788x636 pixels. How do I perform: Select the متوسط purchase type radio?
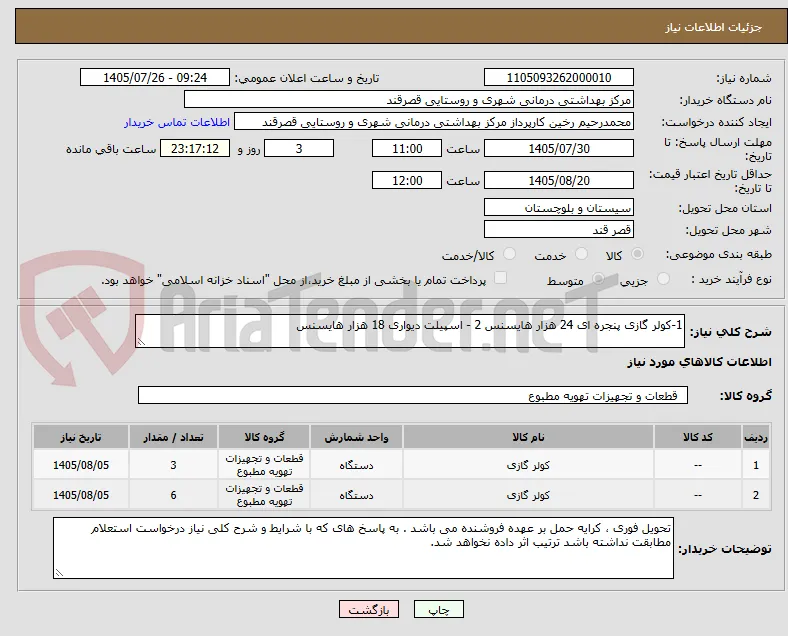(x=598, y=279)
